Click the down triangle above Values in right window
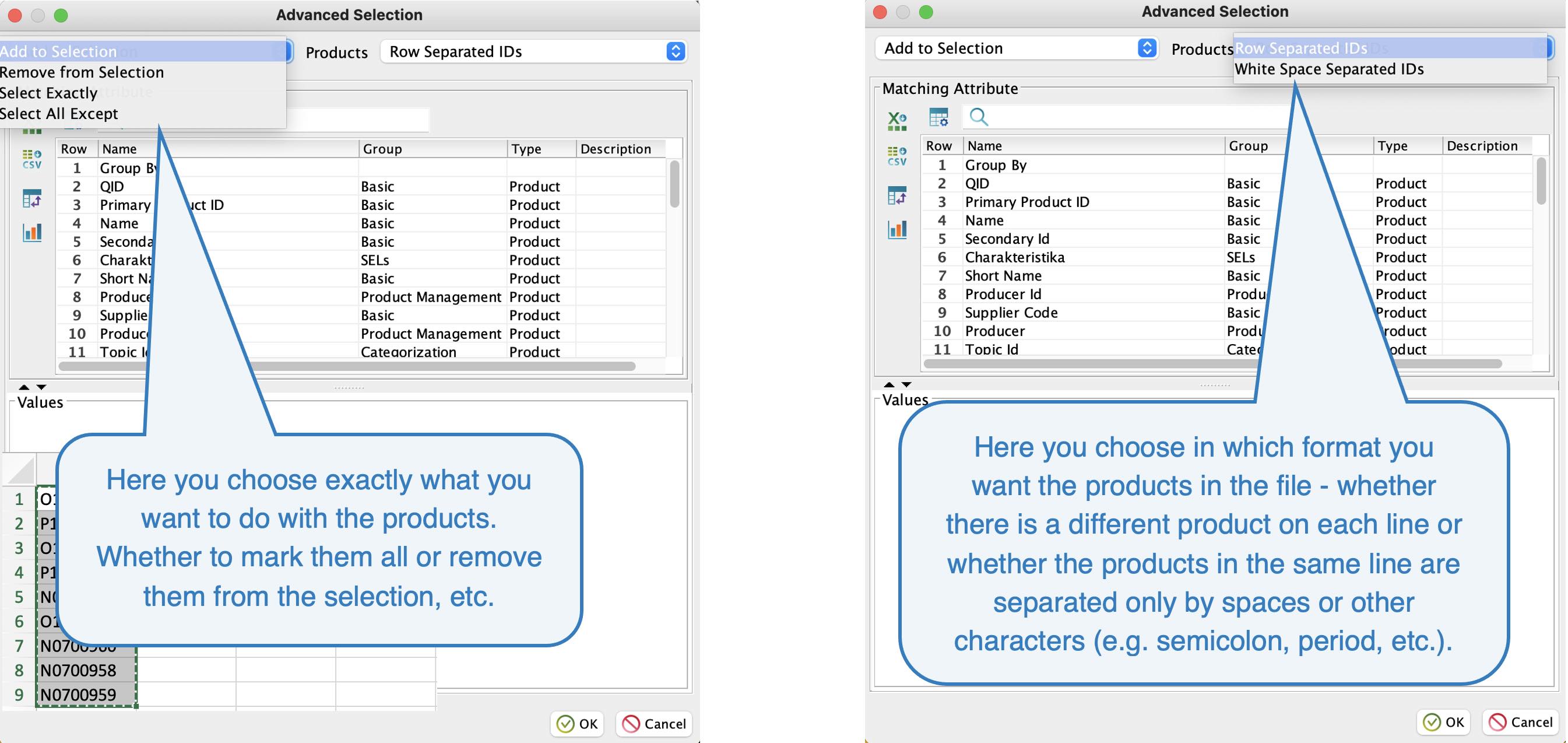This screenshot has width=1568, height=743. (x=906, y=384)
